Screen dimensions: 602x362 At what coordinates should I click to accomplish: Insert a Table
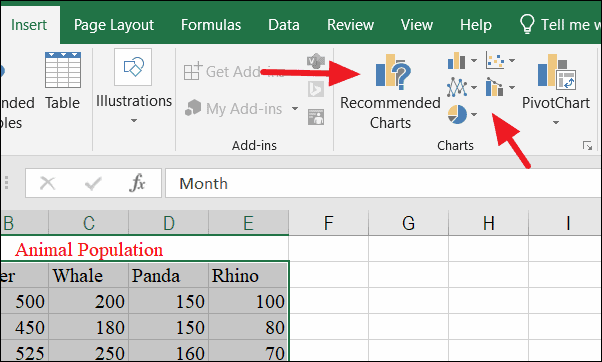(63, 81)
